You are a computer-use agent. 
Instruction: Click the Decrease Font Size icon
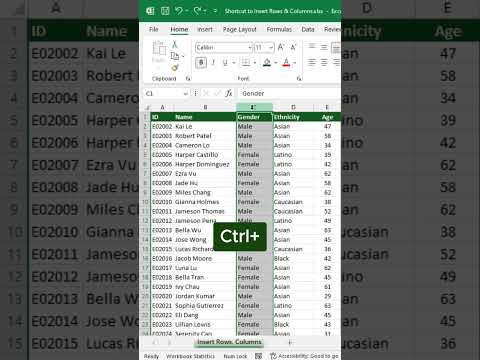coord(293,48)
